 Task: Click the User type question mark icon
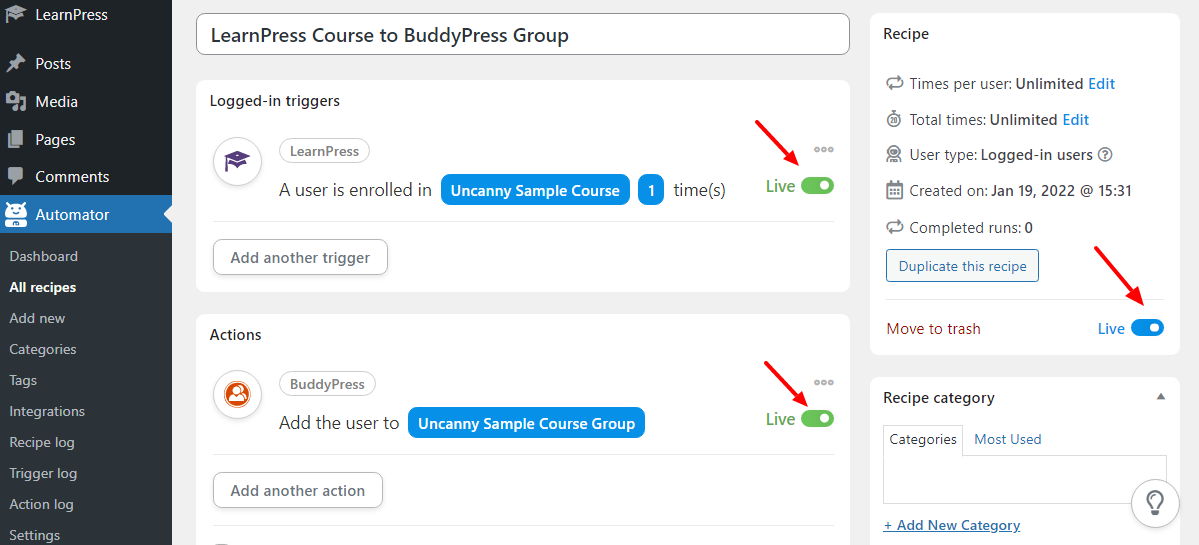coord(1105,154)
